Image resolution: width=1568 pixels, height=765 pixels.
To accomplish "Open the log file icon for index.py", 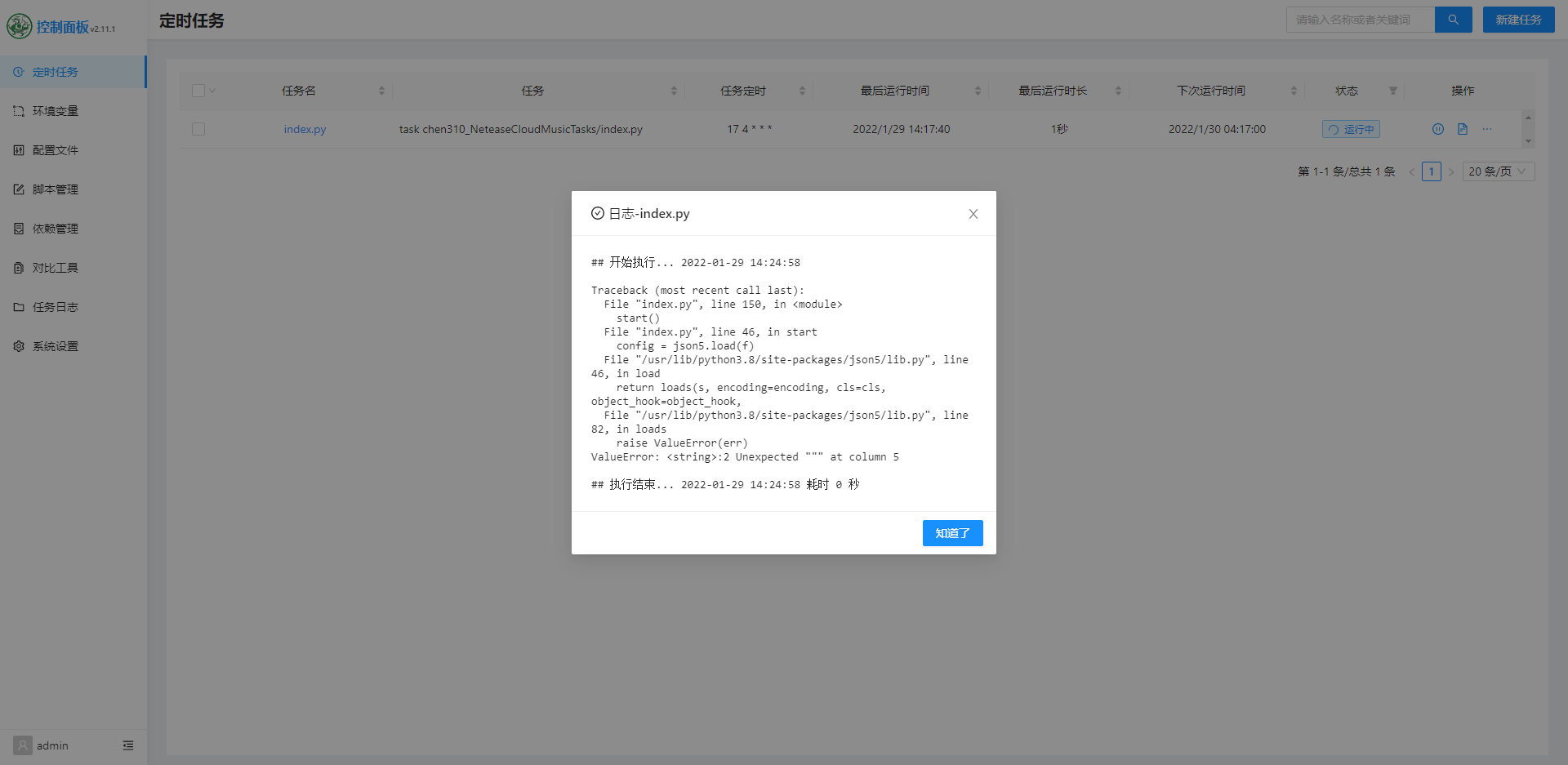I will pyautogui.click(x=1462, y=129).
